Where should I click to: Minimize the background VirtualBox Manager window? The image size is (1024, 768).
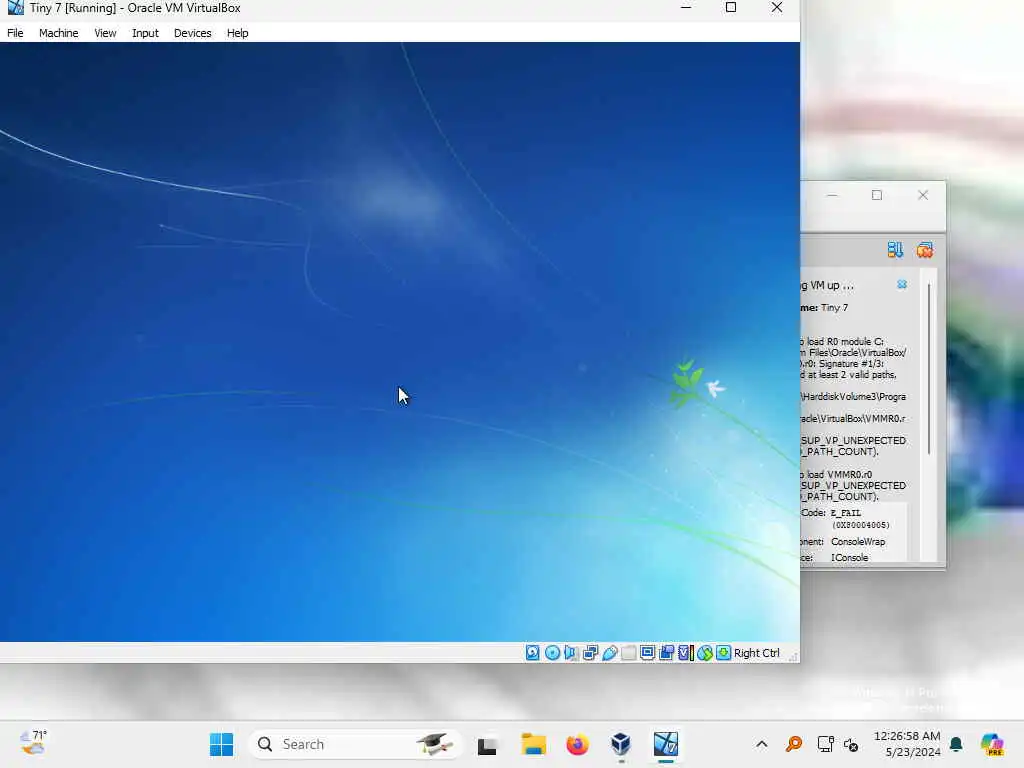[832, 195]
